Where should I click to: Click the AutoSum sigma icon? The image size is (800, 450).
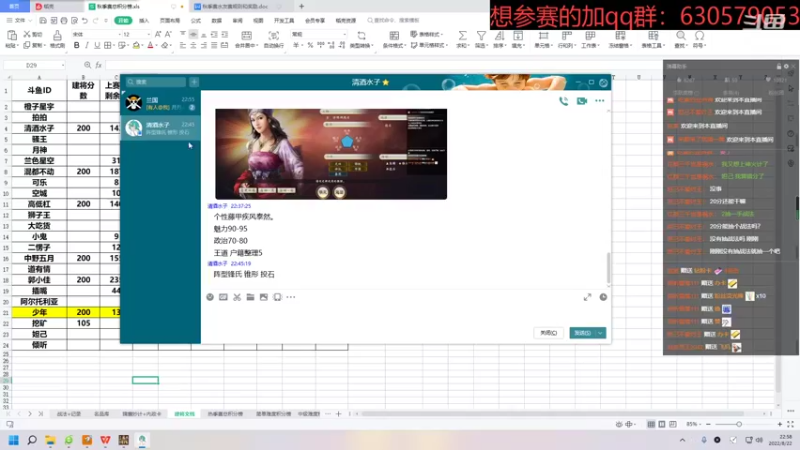point(462,36)
